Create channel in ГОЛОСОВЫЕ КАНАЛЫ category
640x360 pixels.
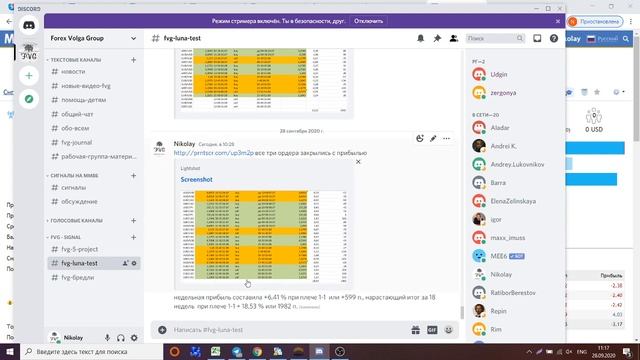[x=133, y=220]
